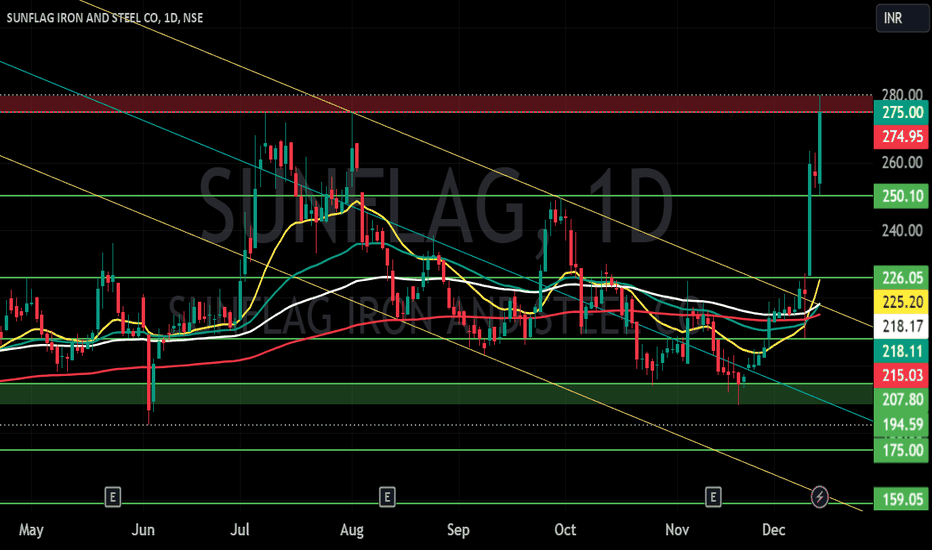Click the latest tall green candlestick
The height and width of the screenshot is (550, 932).
coord(820,146)
